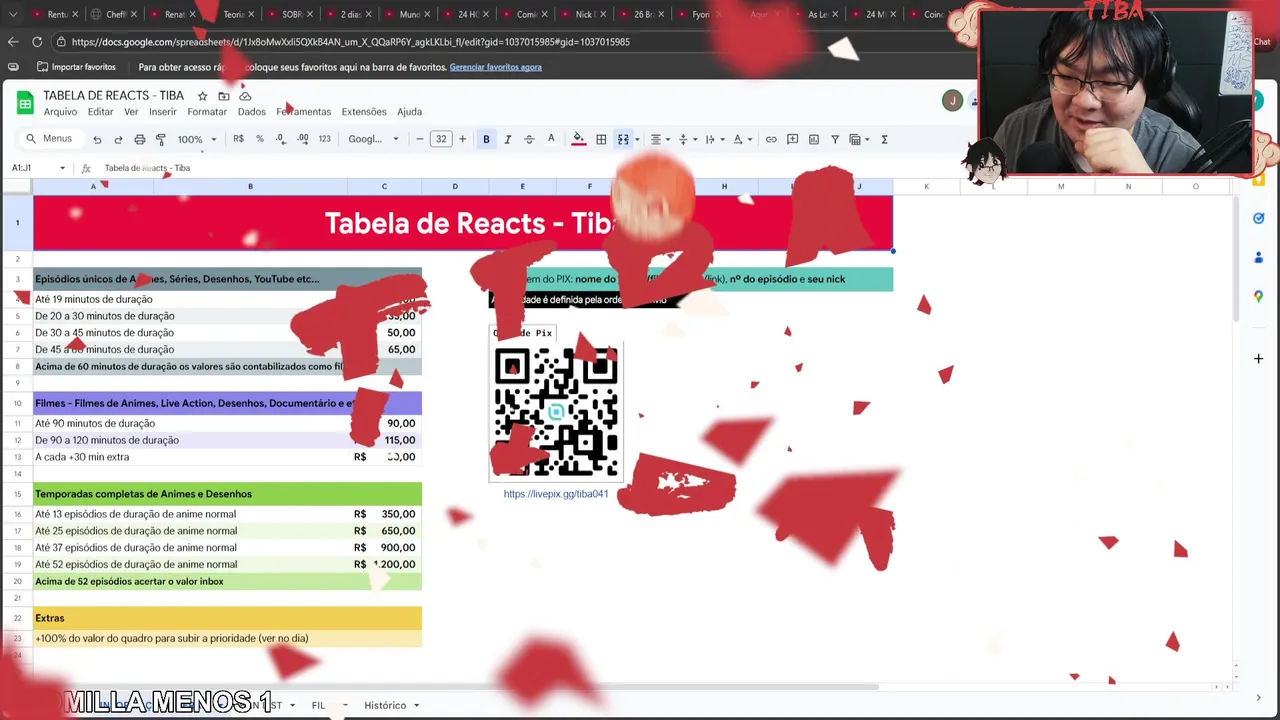This screenshot has height=720, width=1280.
Task: Switch to the Histórico sheet tab
Action: [385, 705]
